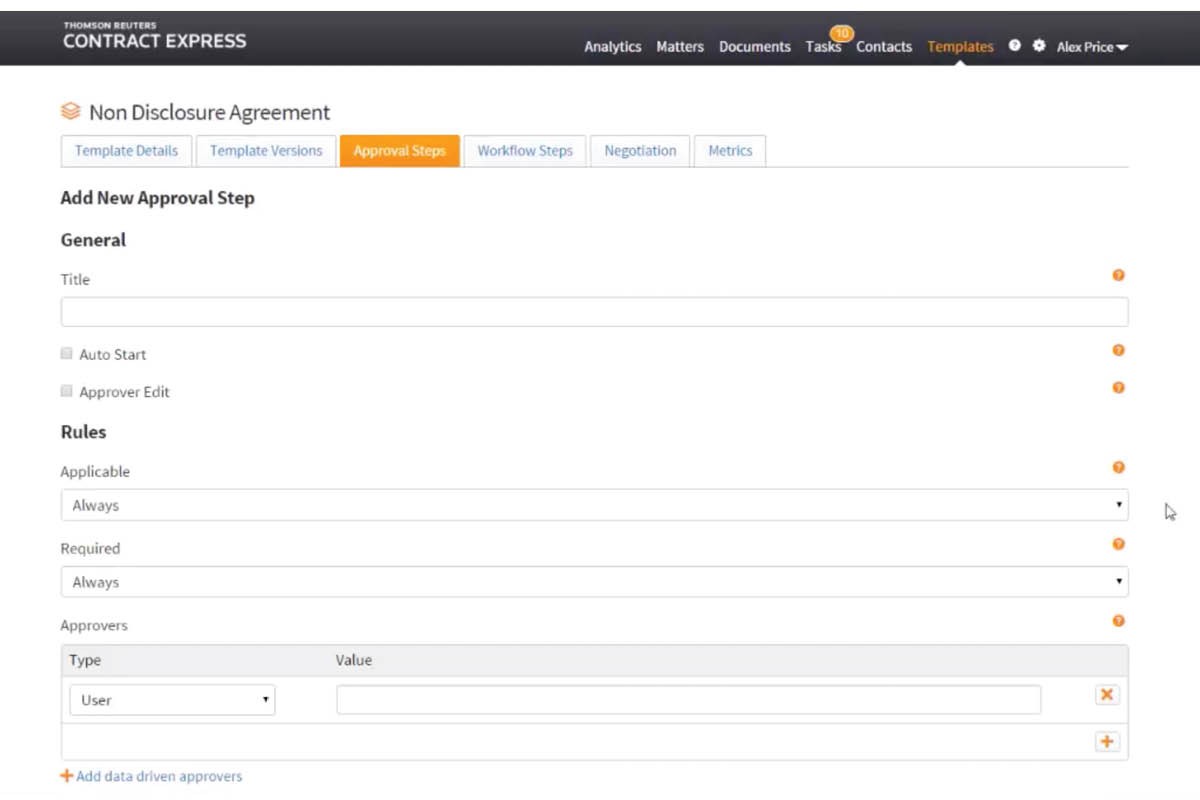Open the approver Type dropdown showing User
1200x800 pixels.
[x=172, y=700]
